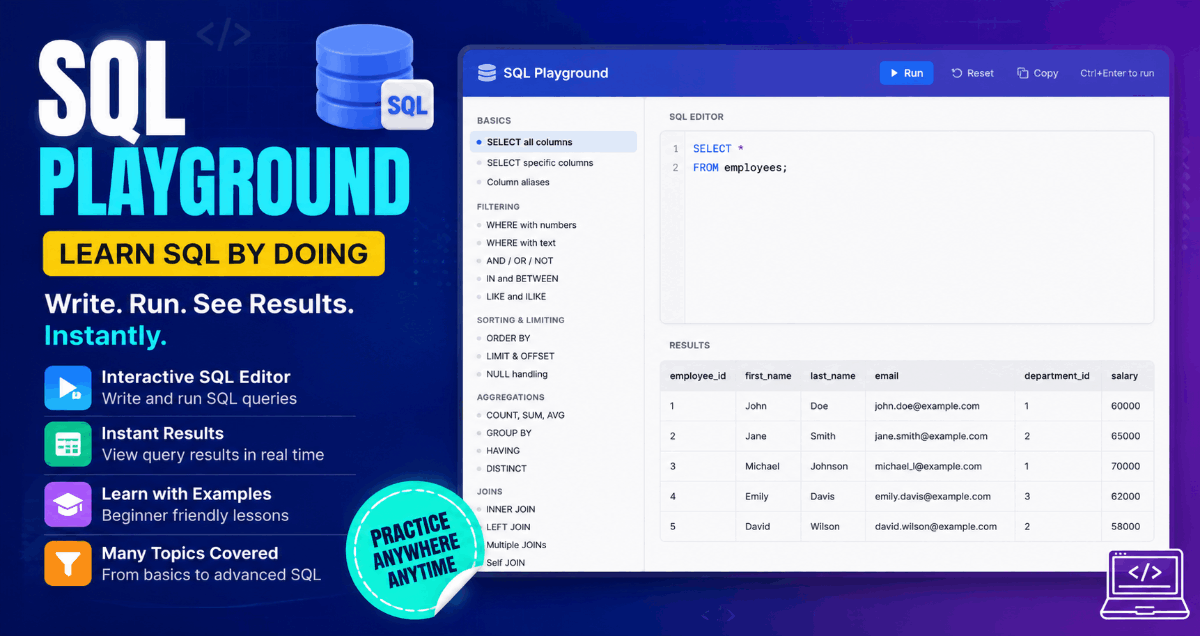Click the salary value 58000
The image size is (1200, 636).
click(1125, 526)
